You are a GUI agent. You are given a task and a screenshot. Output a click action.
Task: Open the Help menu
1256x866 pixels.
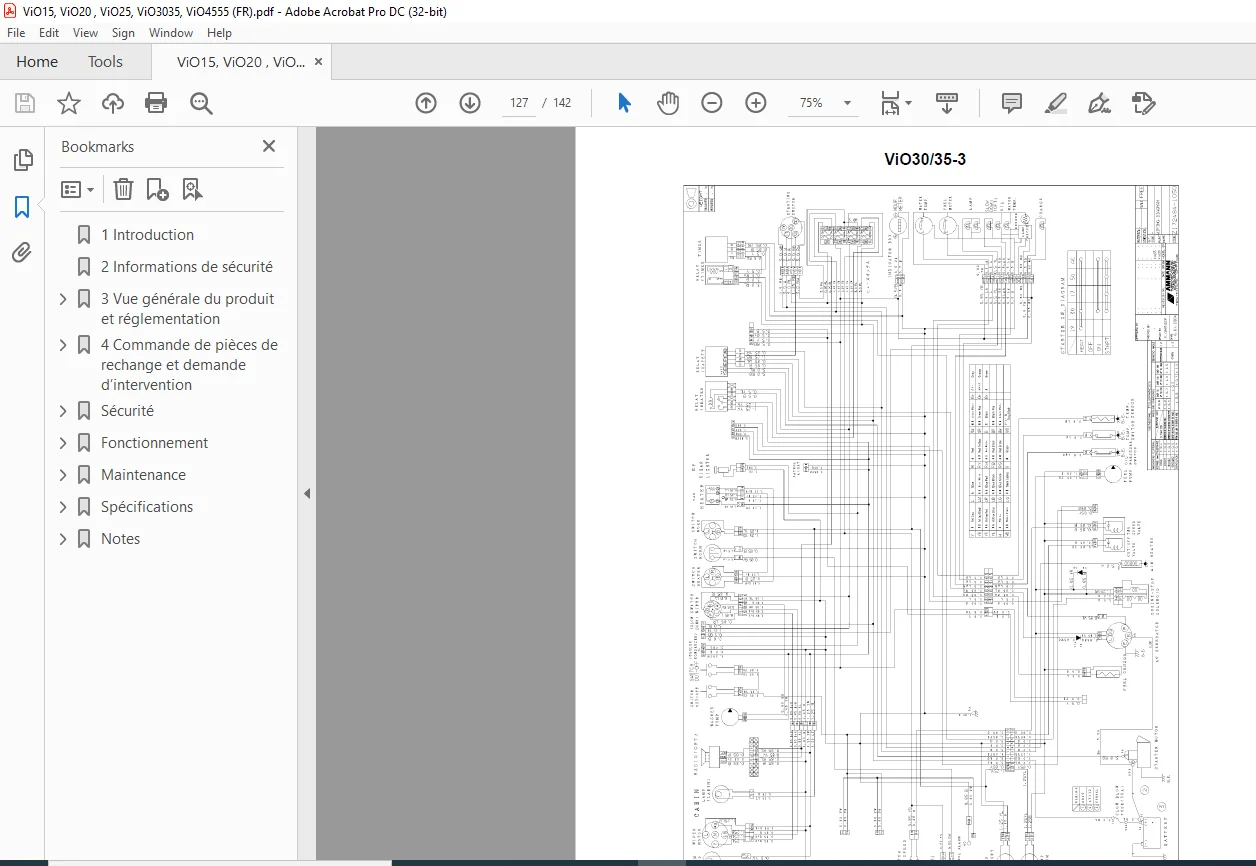coord(219,33)
